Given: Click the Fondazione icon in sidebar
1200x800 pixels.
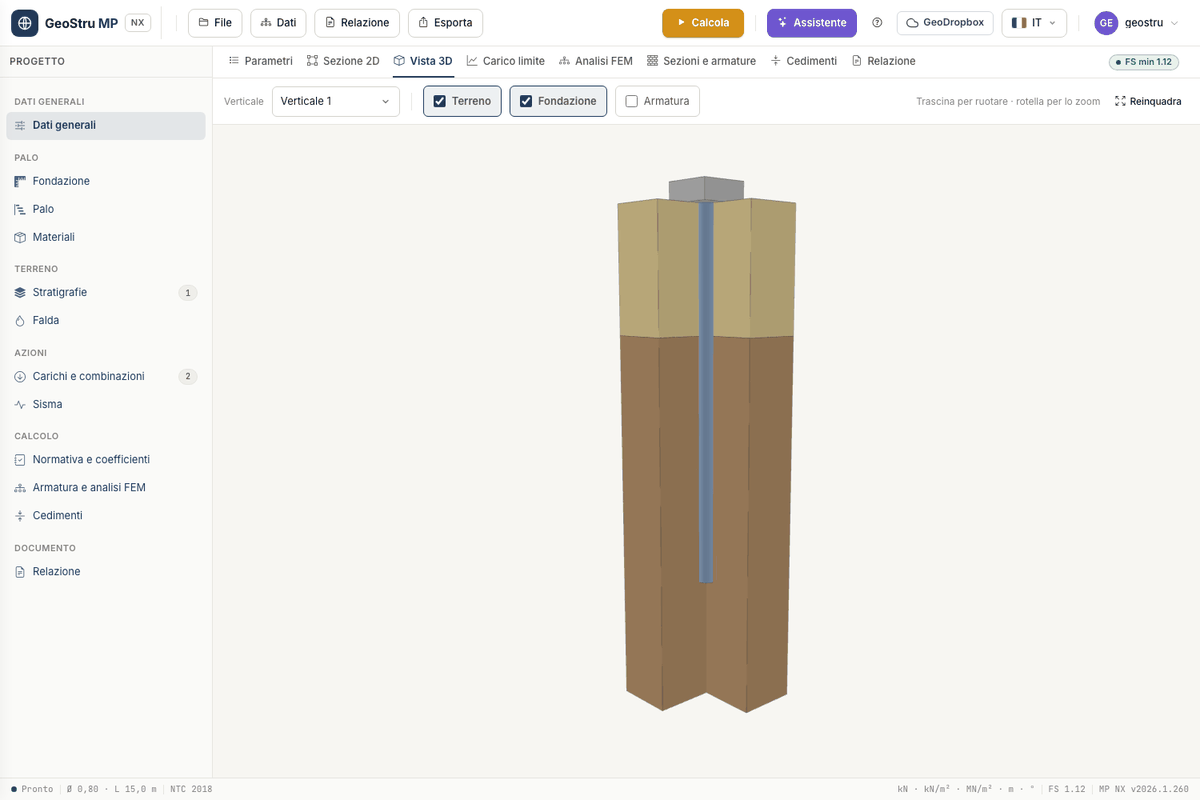Looking at the screenshot, I should pyautogui.click(x=20, y=181).
